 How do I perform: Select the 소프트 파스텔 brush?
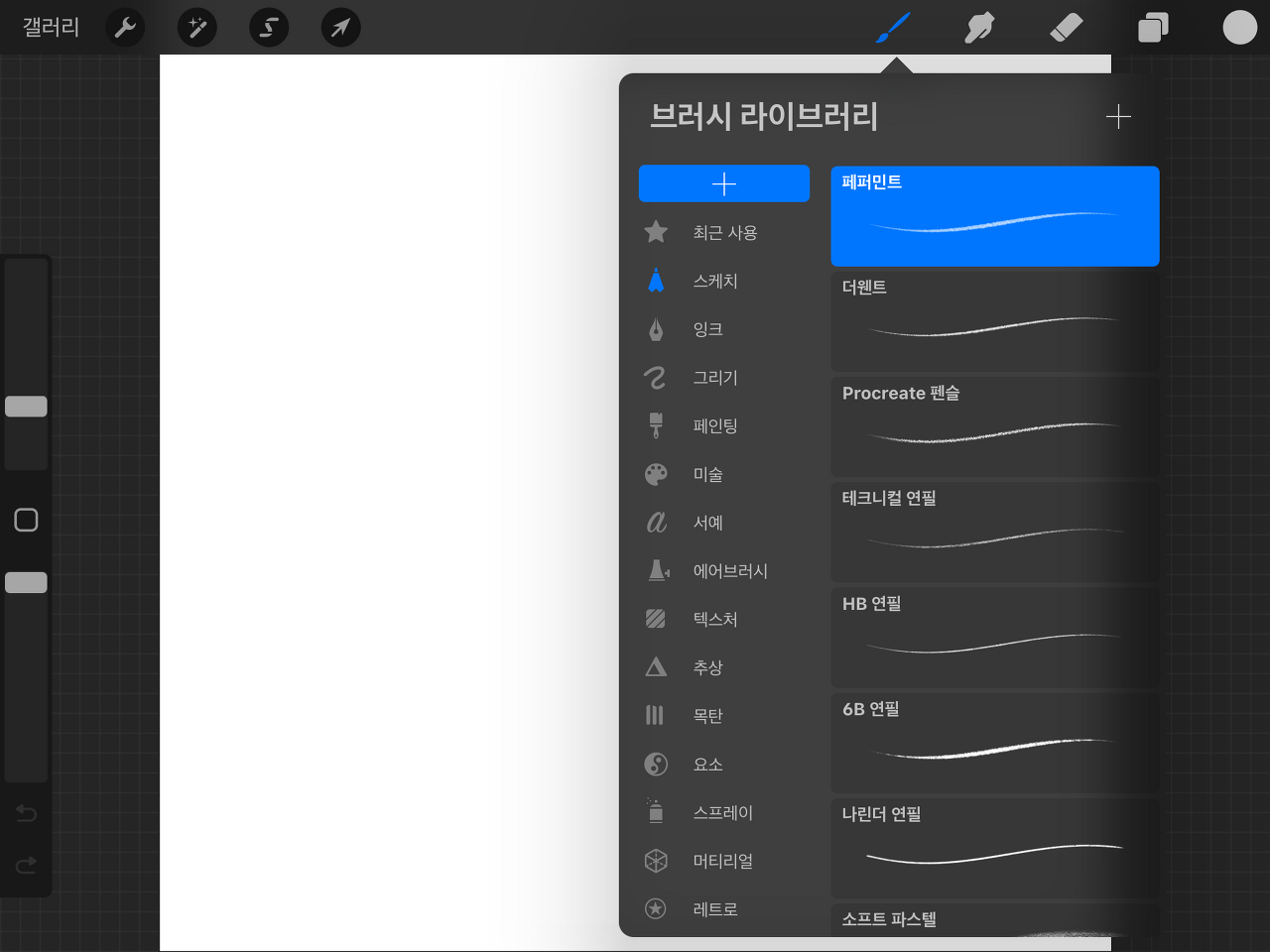point(995,920)
